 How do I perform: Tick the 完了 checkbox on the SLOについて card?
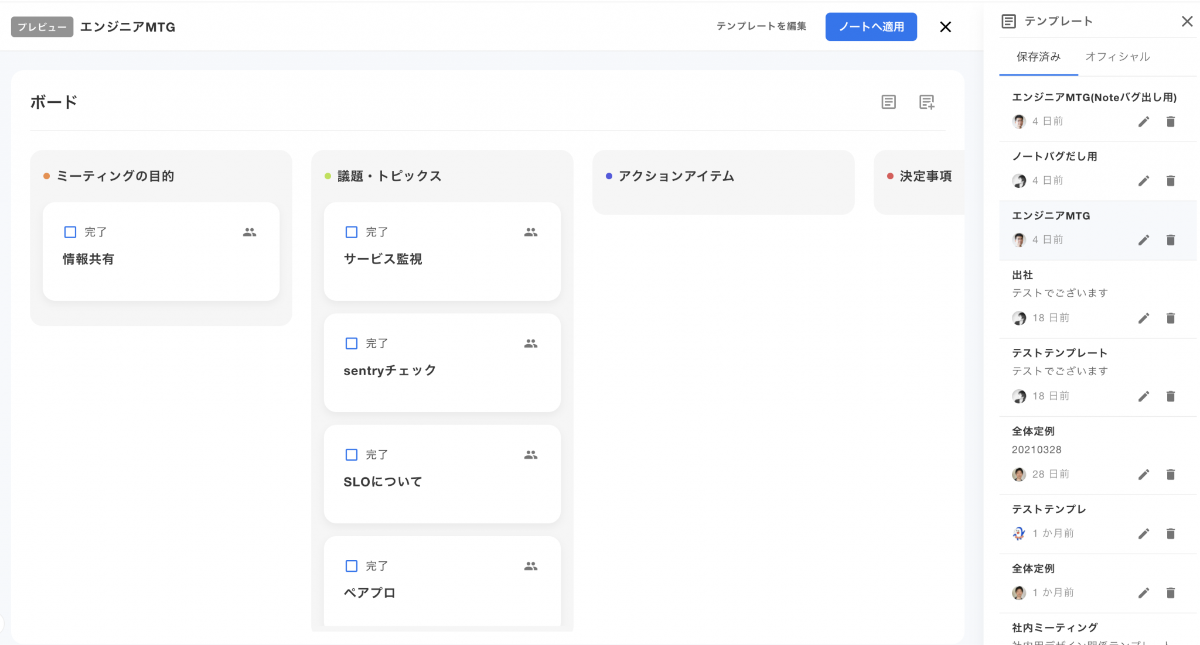[x=351, y=455]
